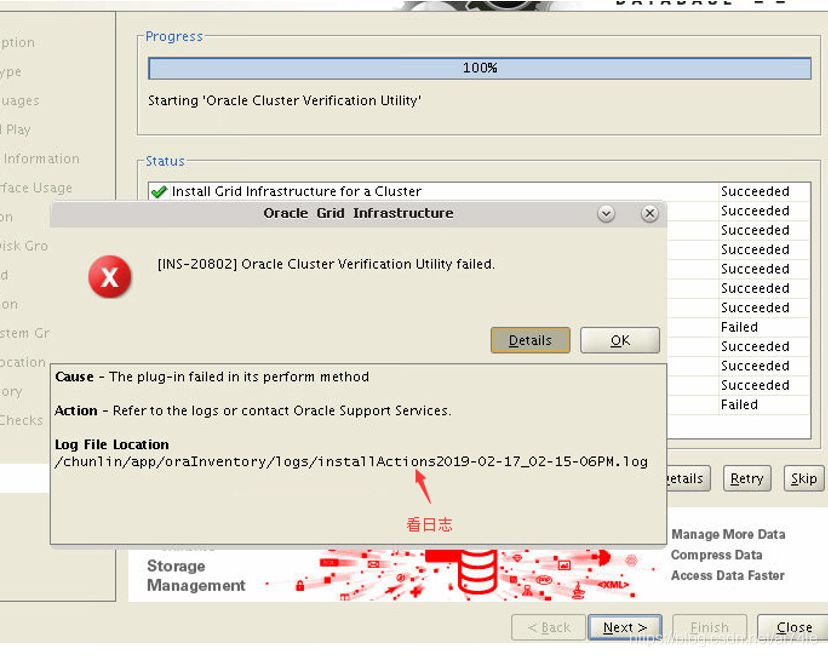Click Starting 'Oracle Cluster Verification Utility' text

pos(285,100)
